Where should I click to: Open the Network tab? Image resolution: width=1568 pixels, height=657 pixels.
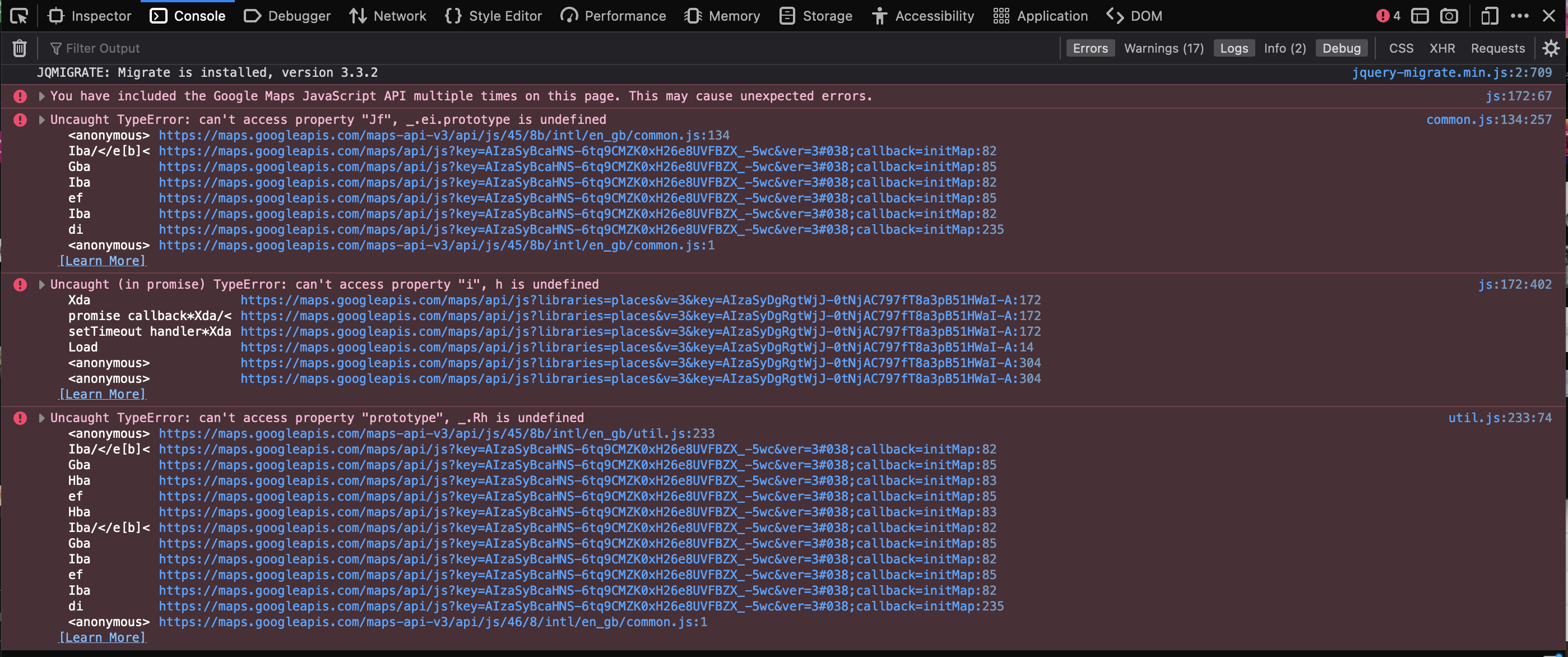point(388,16)
